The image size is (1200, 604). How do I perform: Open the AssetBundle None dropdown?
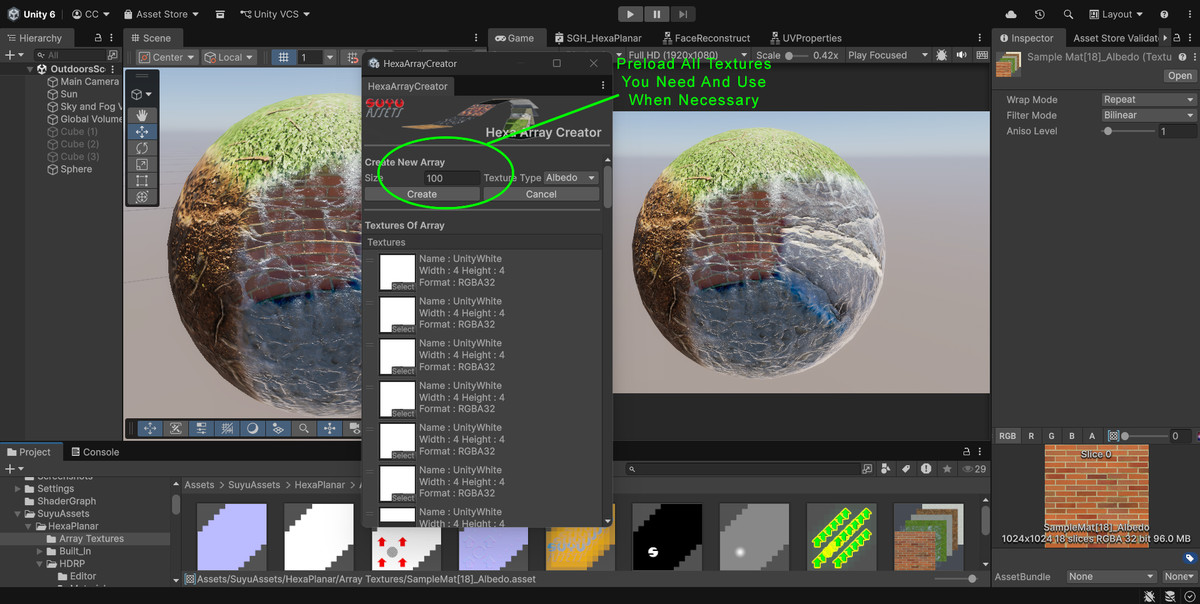pos(1111,577)
